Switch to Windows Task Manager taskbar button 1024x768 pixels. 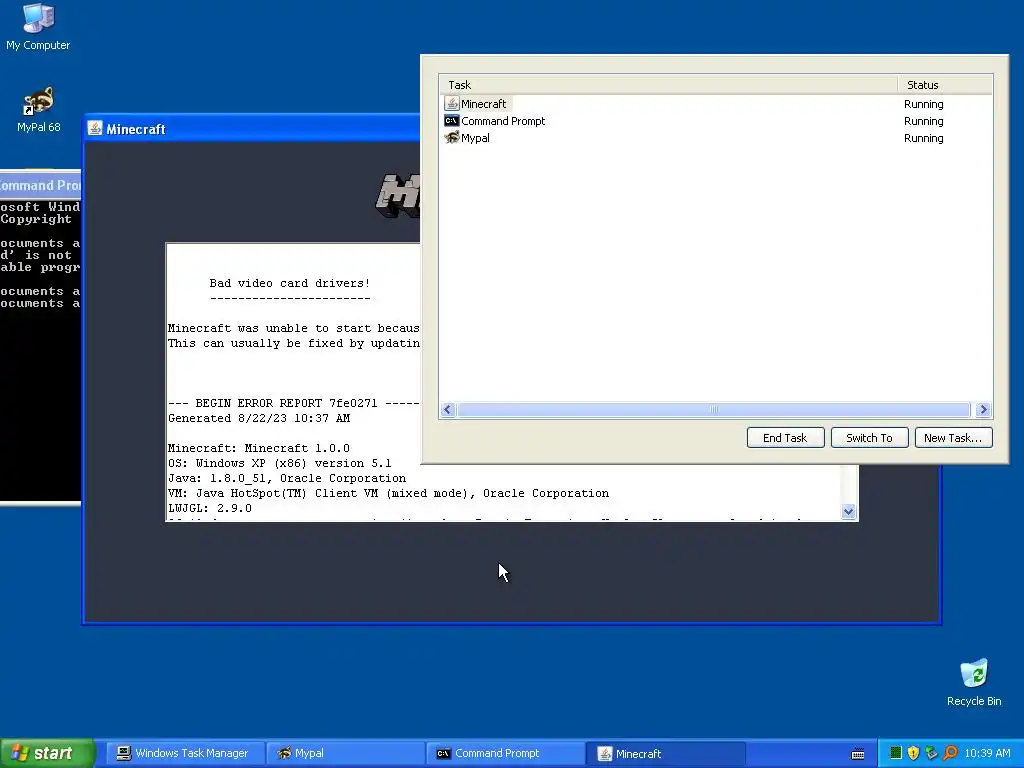[184, 753]
